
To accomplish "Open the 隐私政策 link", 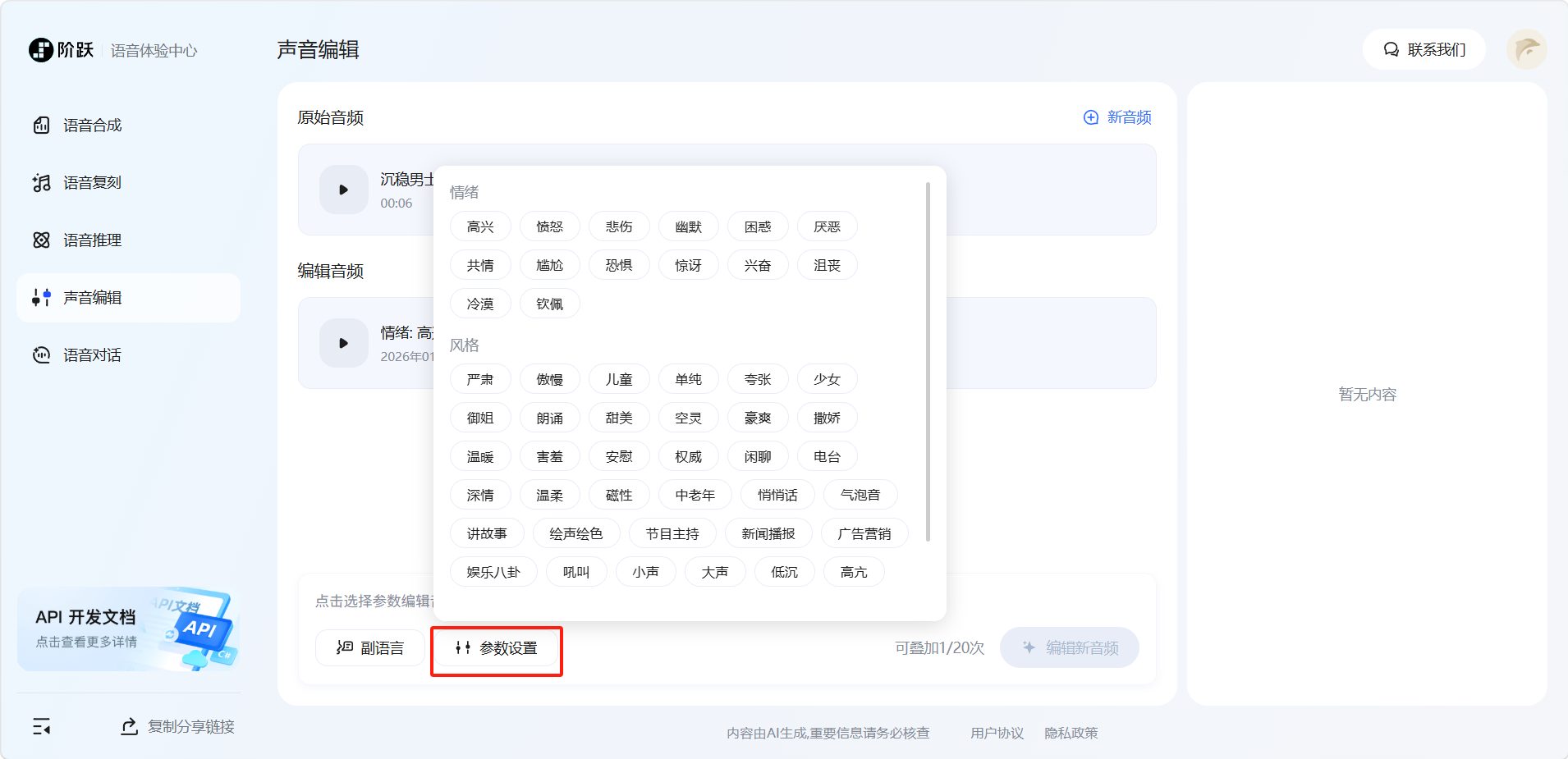I will tap(1071, 733).
